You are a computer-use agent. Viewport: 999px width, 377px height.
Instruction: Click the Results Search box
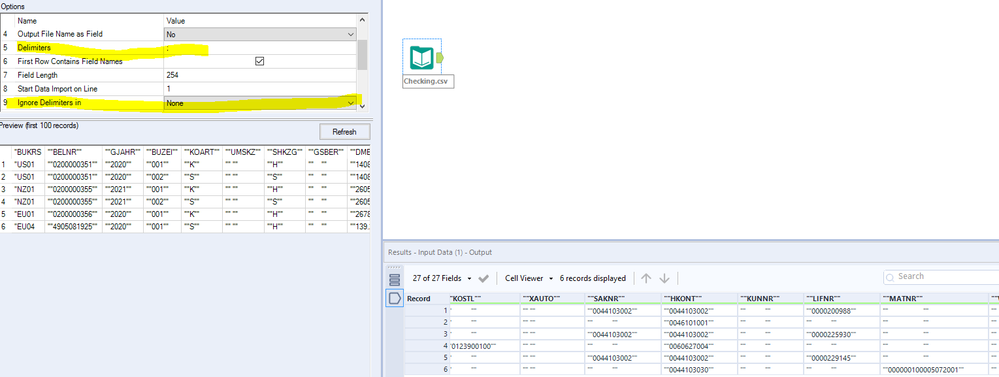[943, 276]
